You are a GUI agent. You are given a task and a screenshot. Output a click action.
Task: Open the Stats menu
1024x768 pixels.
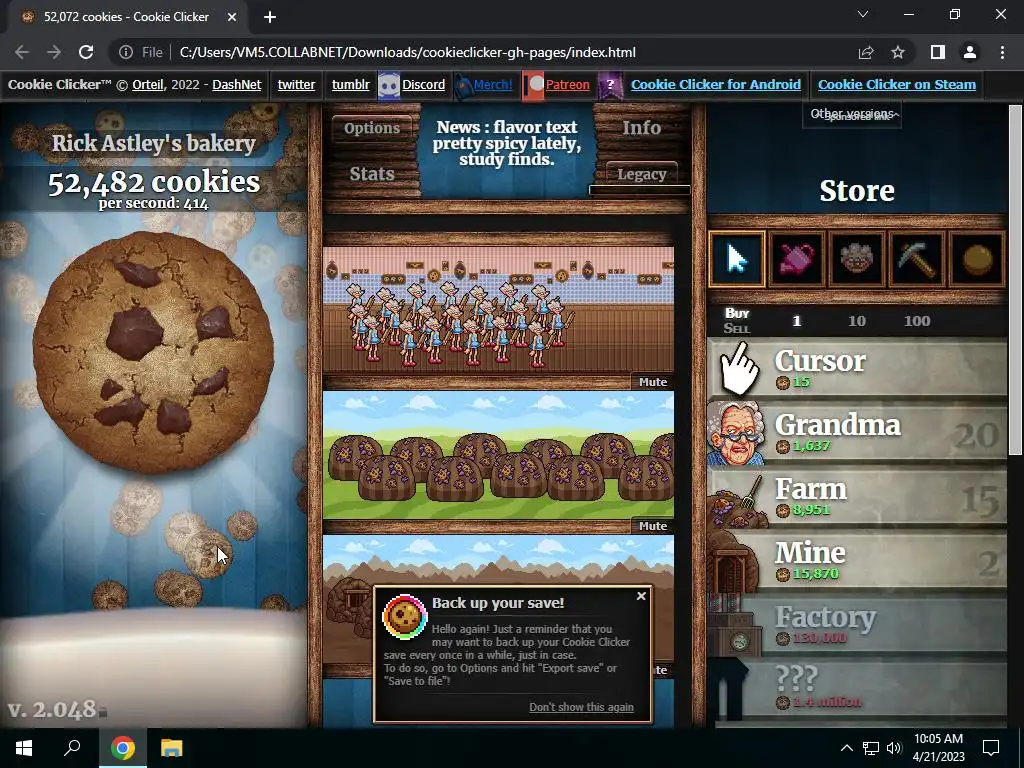372,174
